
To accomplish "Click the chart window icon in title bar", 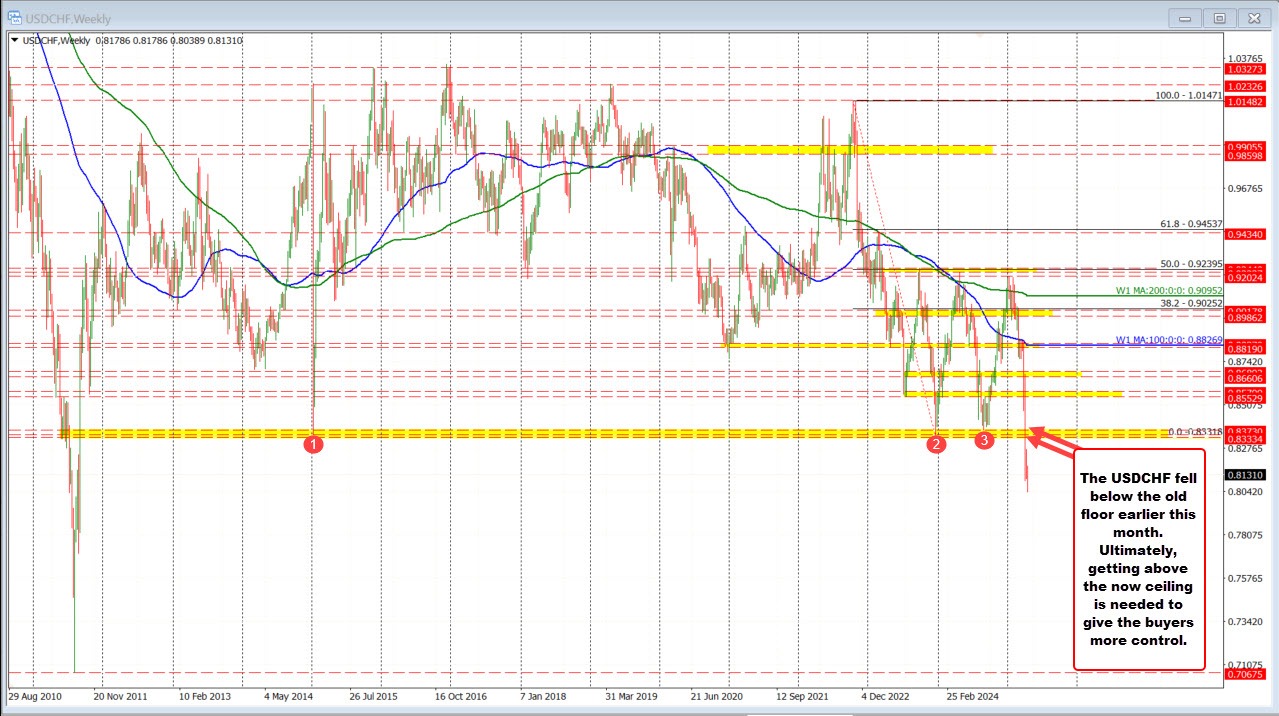I will coord(15,18).
